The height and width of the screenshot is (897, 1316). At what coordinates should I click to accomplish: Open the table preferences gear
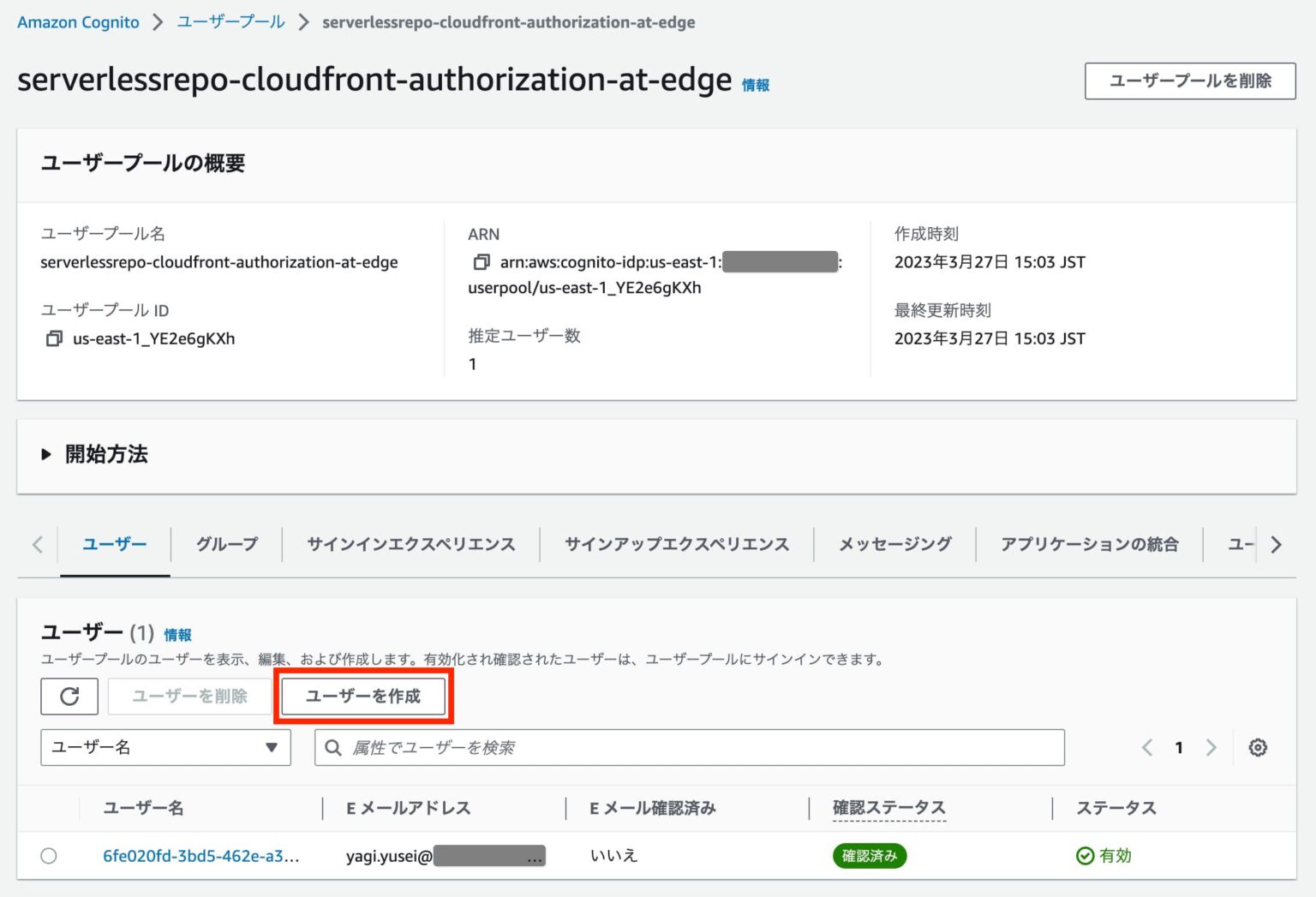click(1258, 747)
